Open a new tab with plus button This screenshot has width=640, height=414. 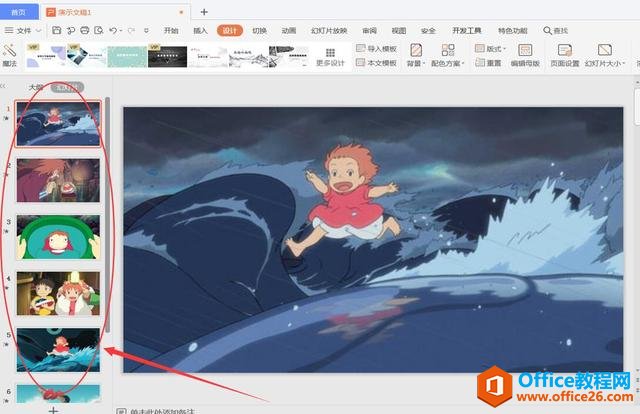[204, 12]
